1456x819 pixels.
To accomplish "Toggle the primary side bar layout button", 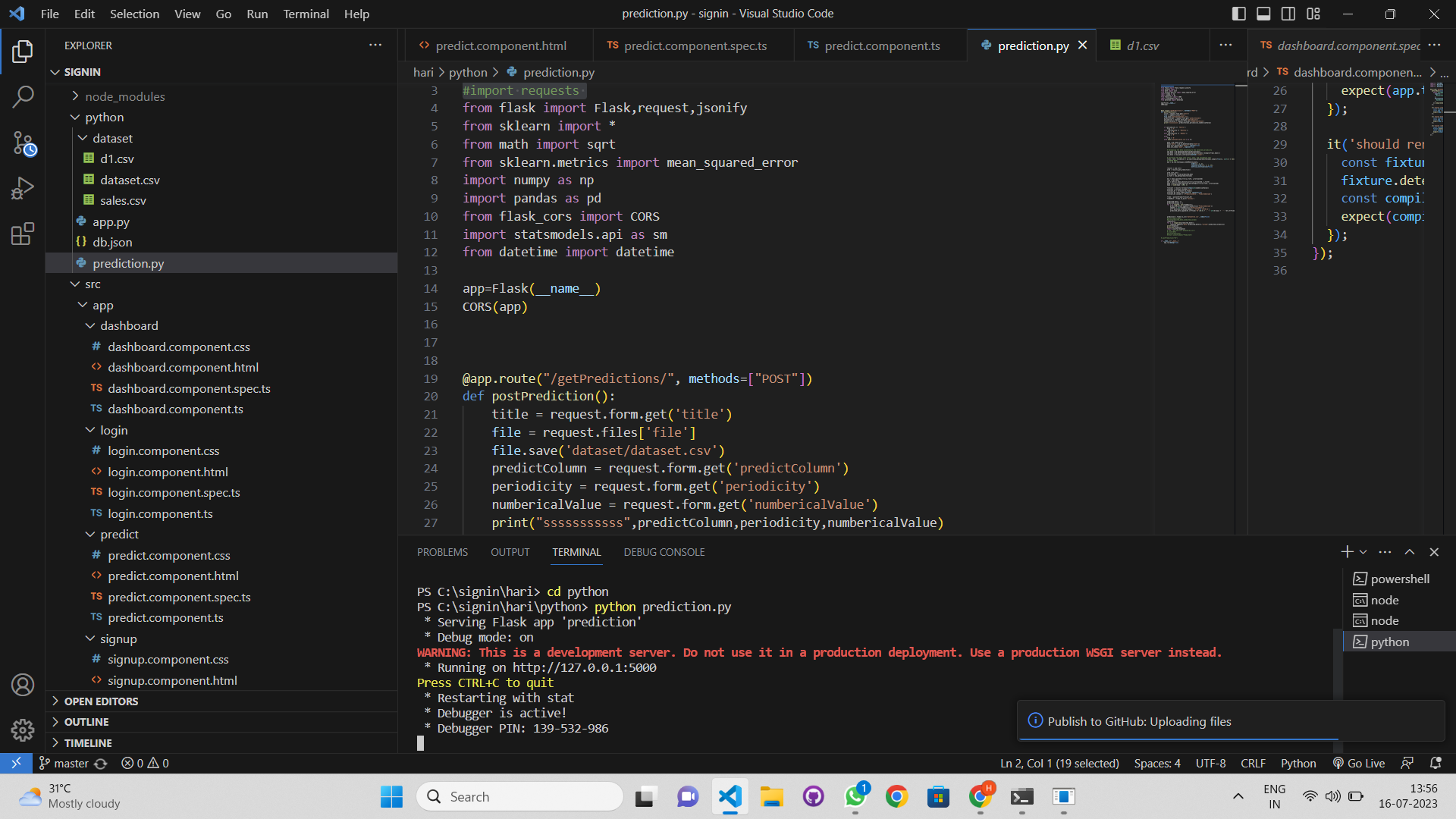I will (1238, 14).
